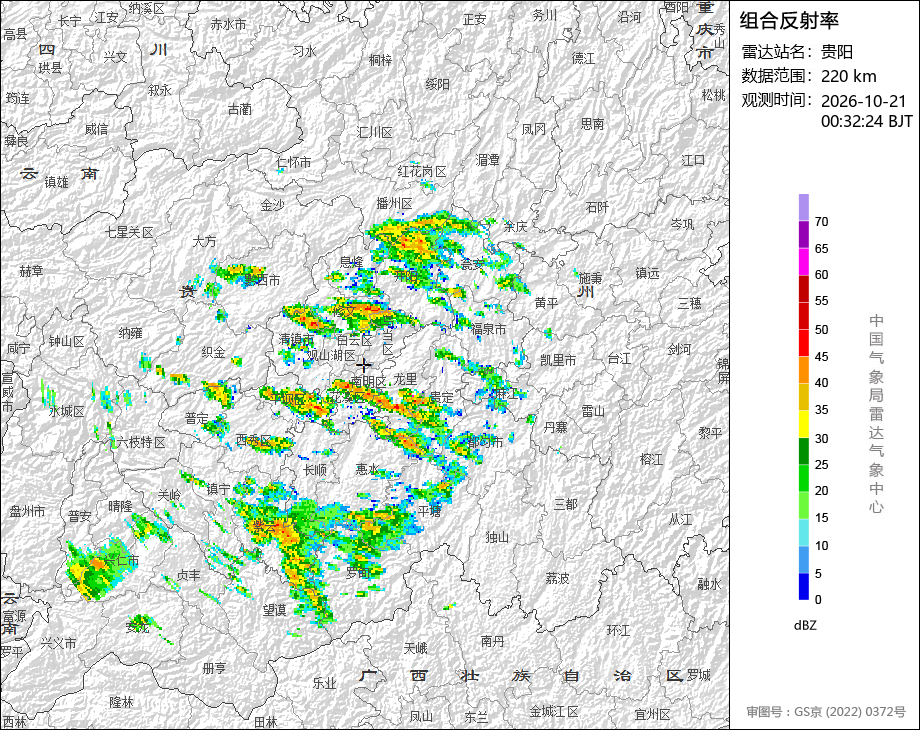Click the legend scale value "70"
This screenshot has width=920, height=730.
click(x=821, y=222)
